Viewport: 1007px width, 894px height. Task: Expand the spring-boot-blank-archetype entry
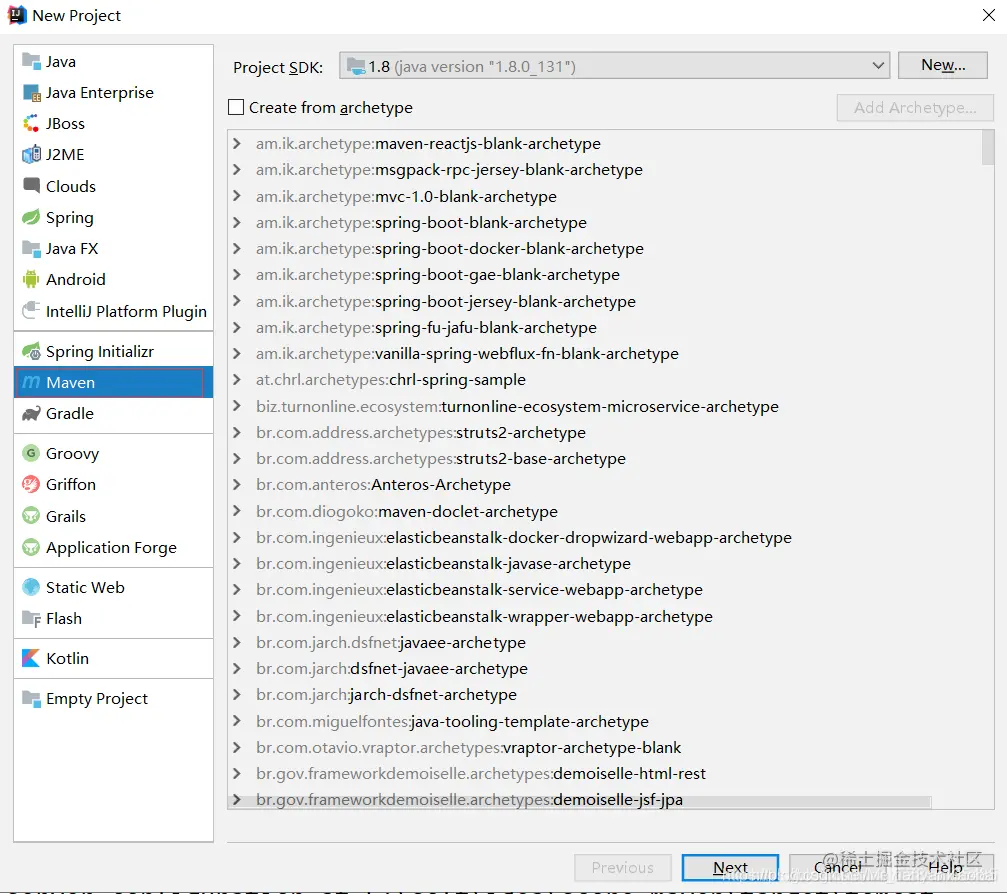pos(237,222)
